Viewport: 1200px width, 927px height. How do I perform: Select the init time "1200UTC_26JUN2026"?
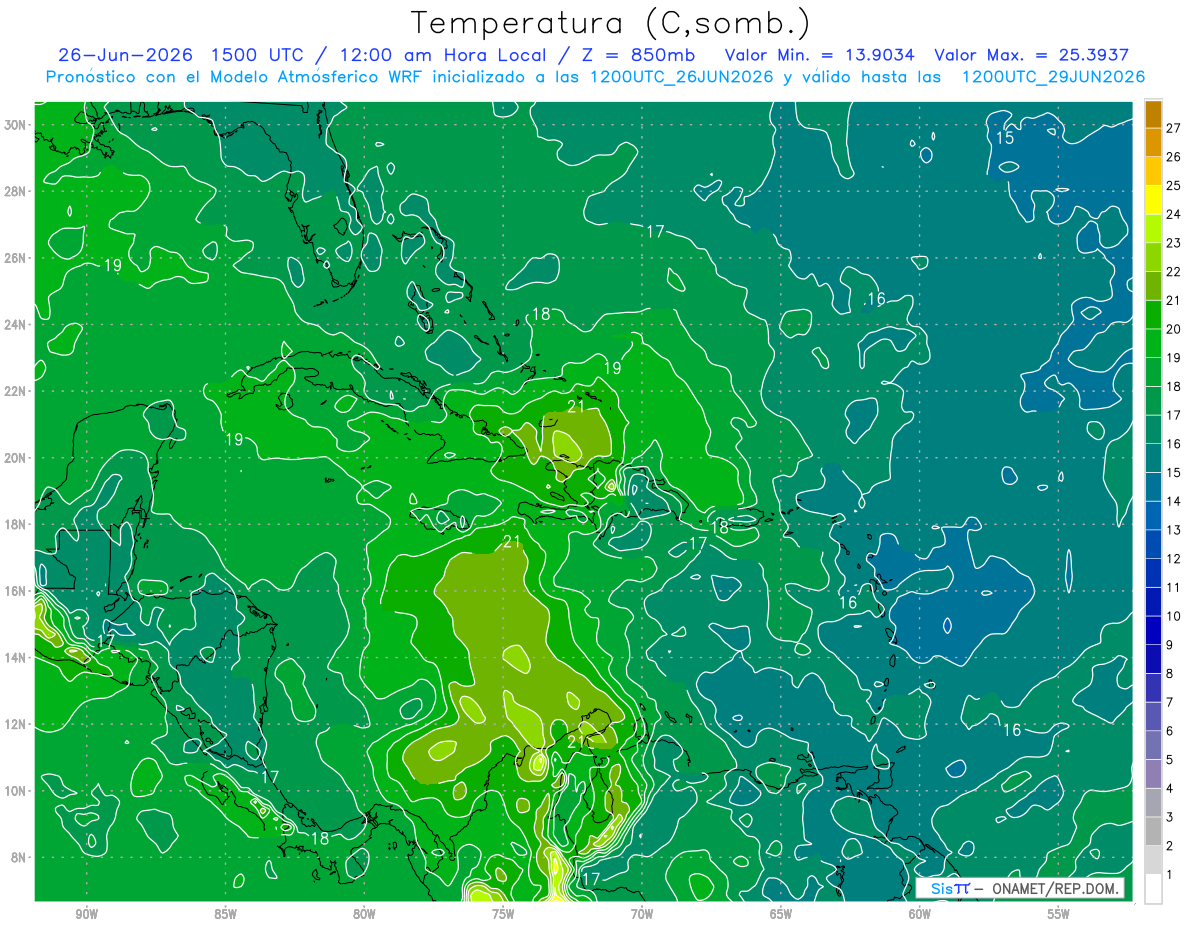pyautogui.click(x=681, y=77)
